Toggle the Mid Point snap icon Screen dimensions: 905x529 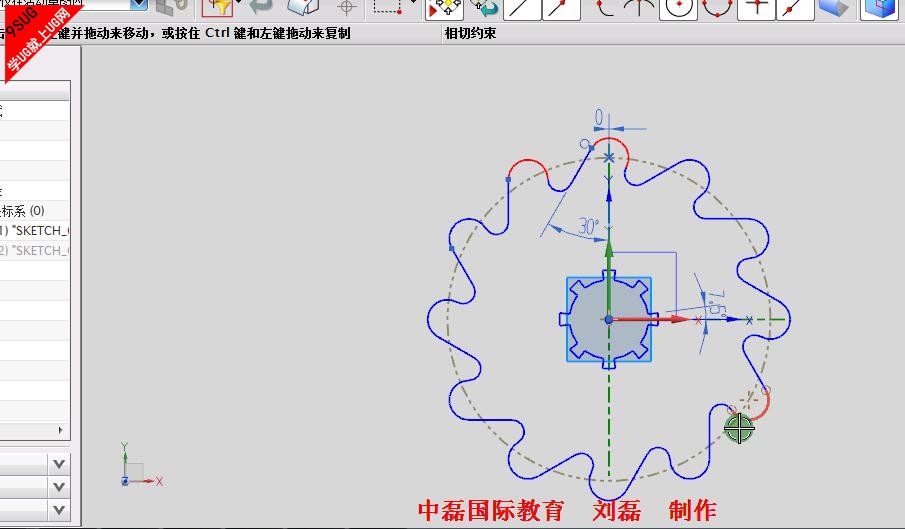coord(561,9)
